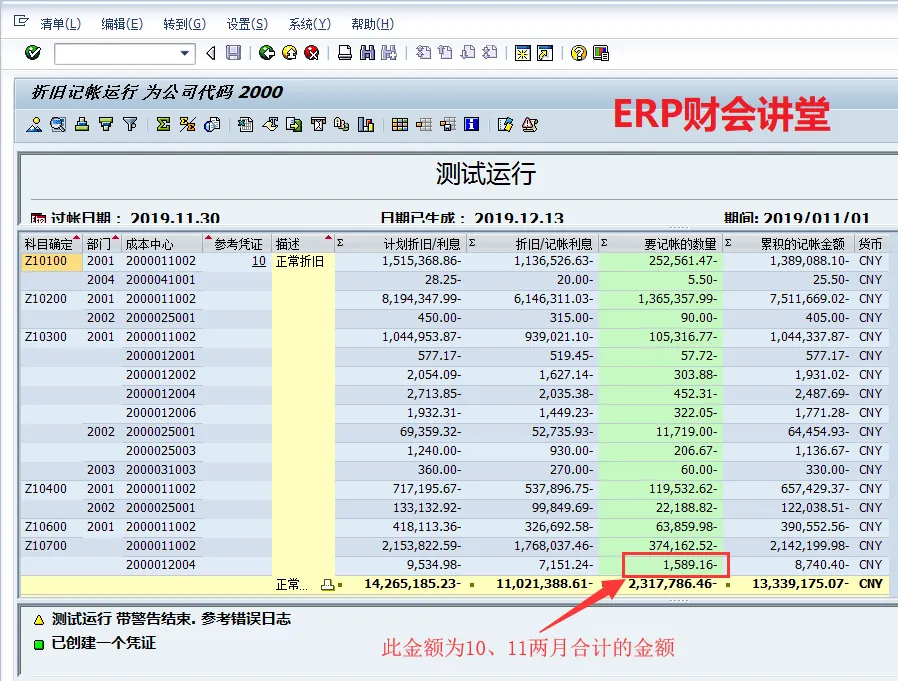The image size is (898, 681).
Task: Click the Details magnifier icon in ALV toolbar
Action: pyautogui.click(x=58, y=124)
